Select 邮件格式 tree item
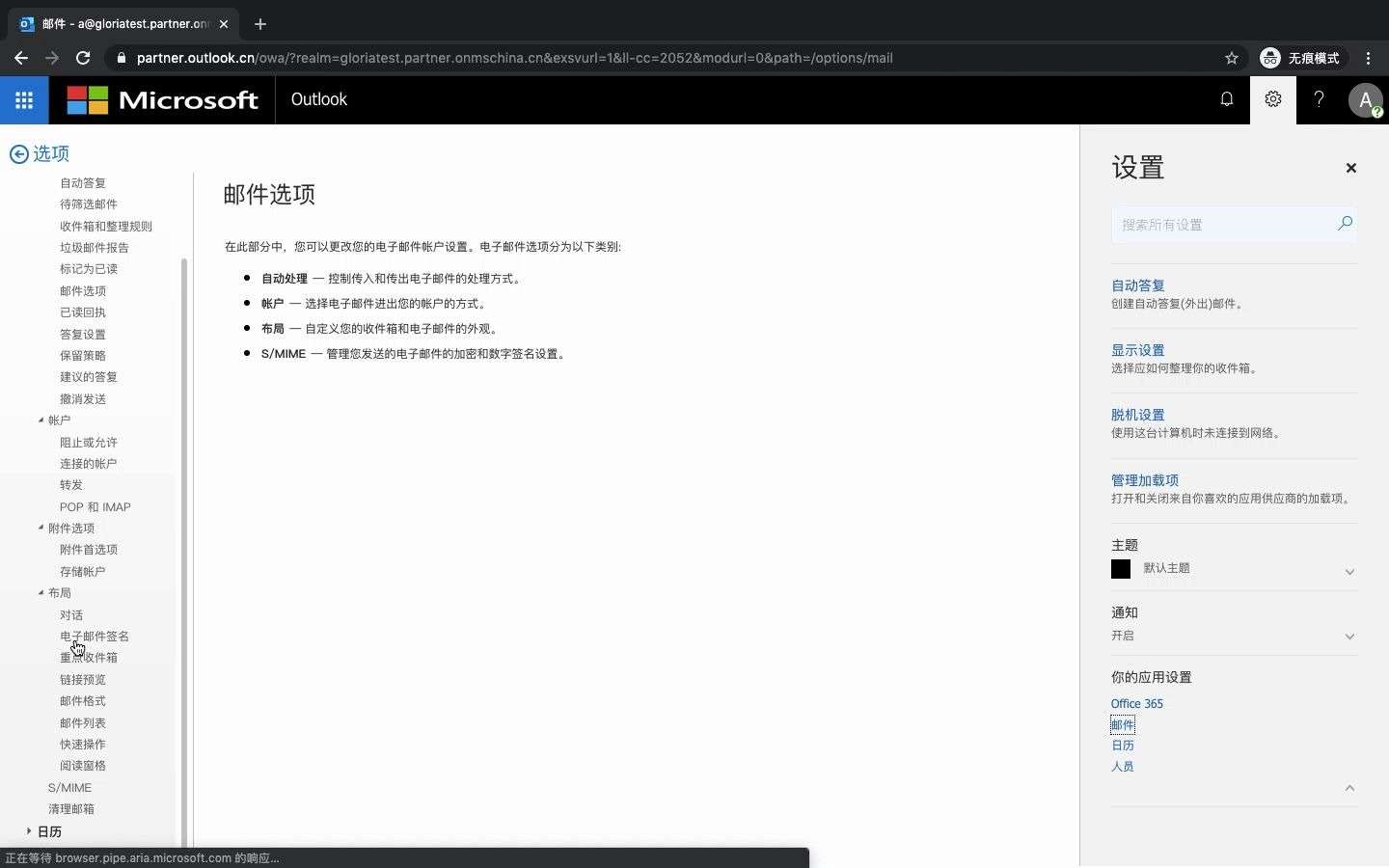Image resolution: width=1389 pixels, height=868 pixels. [x=83, y=701]
